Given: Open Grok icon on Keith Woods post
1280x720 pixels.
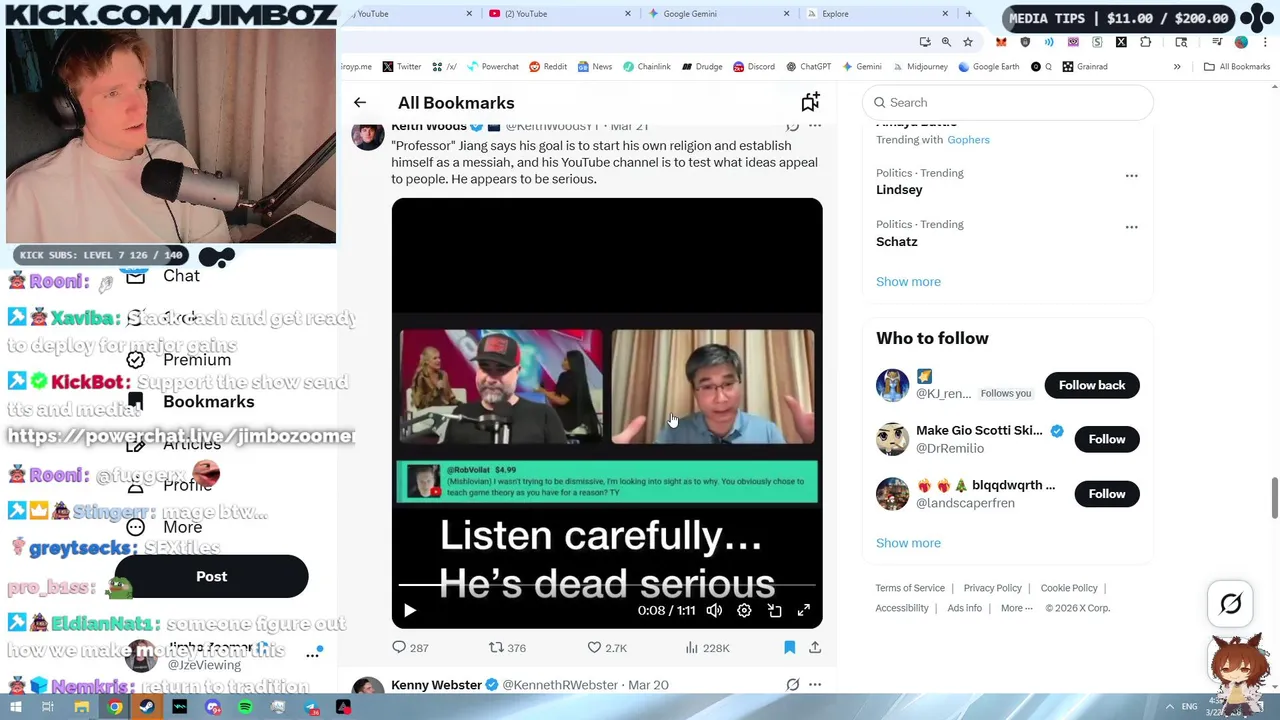Looking at the screenshot, I should (x=792, y=126).
